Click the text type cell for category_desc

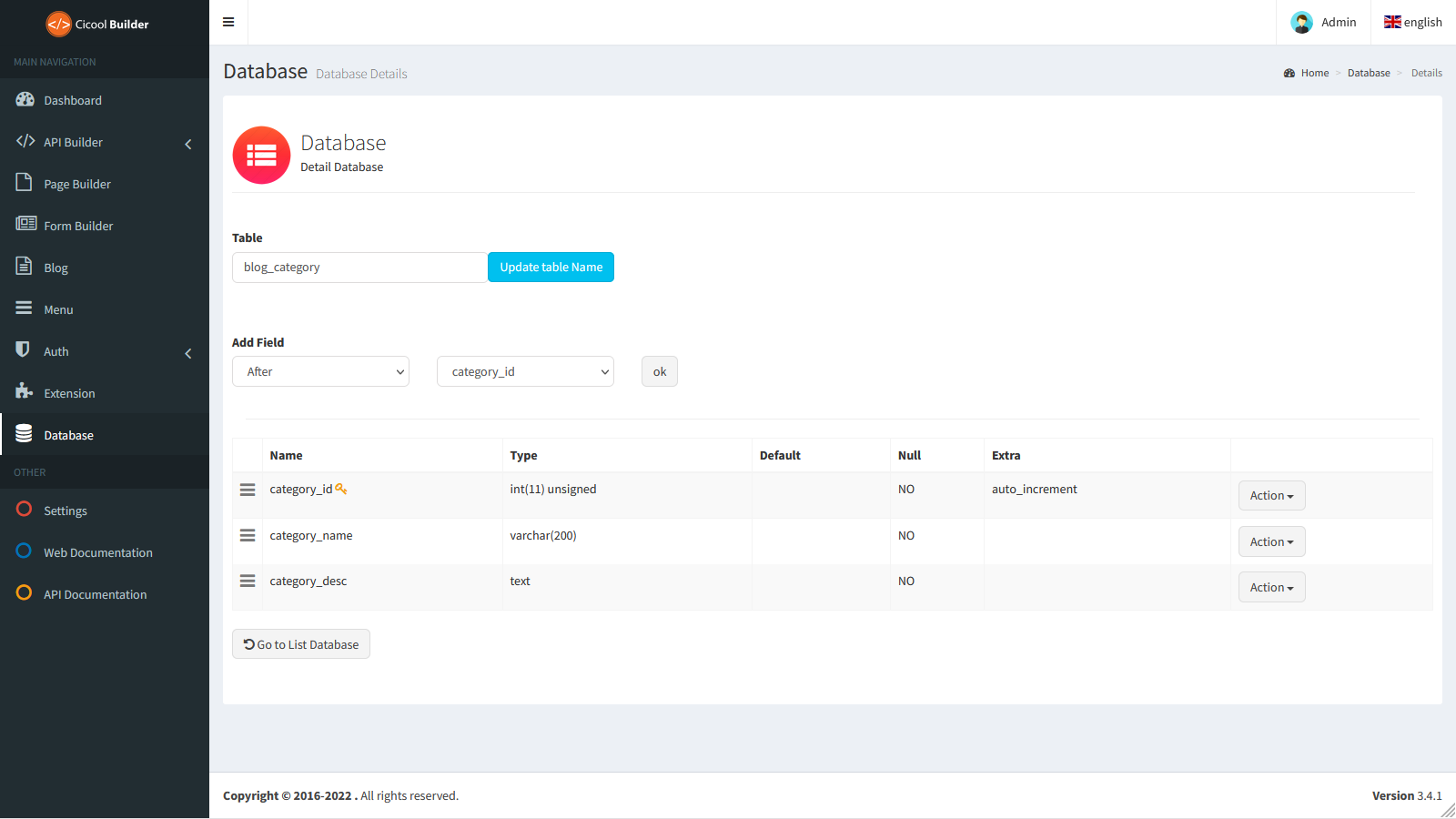coord(520,581)
